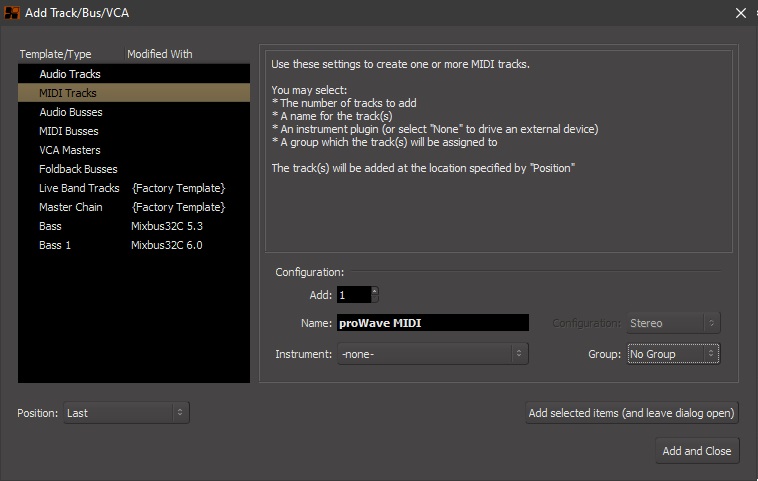758x481 pixels.
Task: Select Audio Tracks in template list
Action: (134, 74)
